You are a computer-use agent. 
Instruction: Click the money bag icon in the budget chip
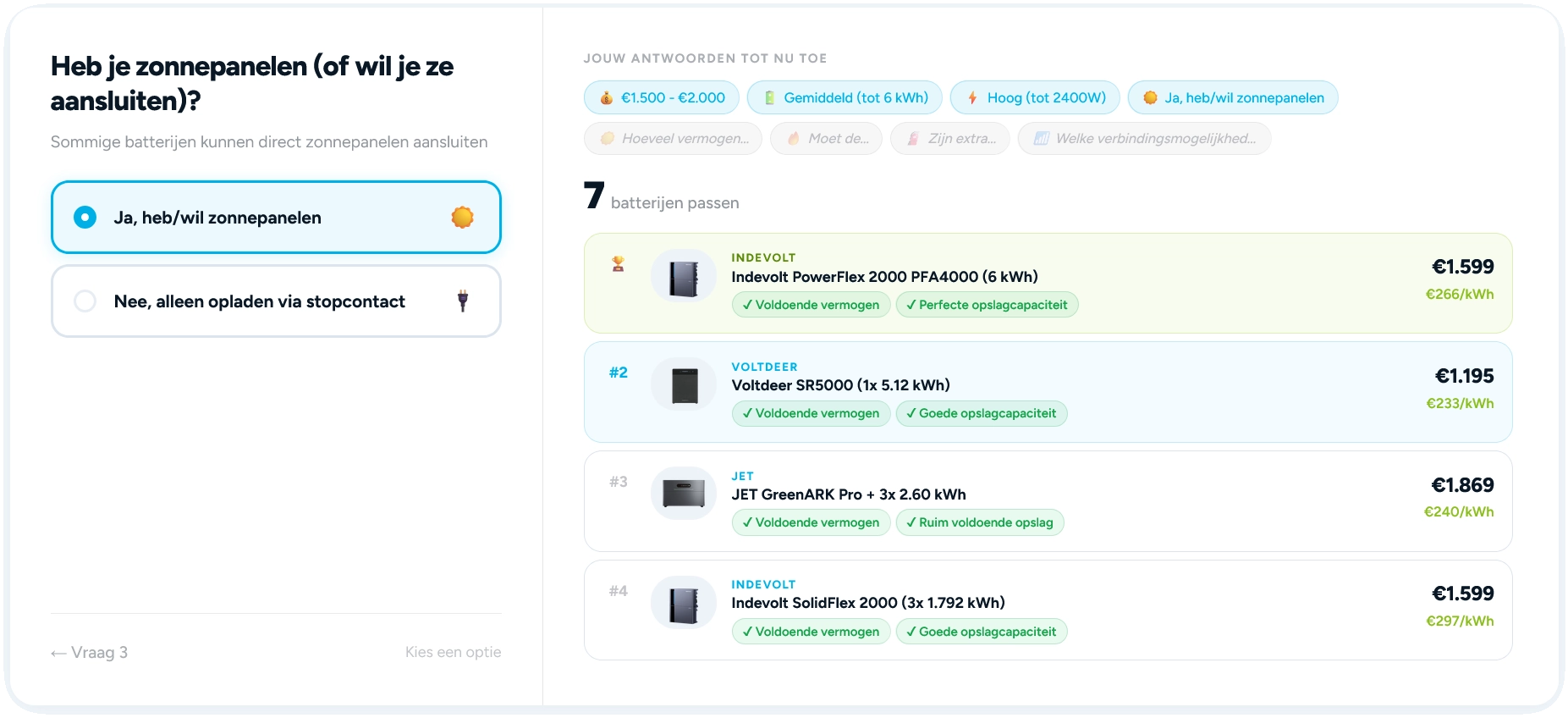click(x=607, y=98)
